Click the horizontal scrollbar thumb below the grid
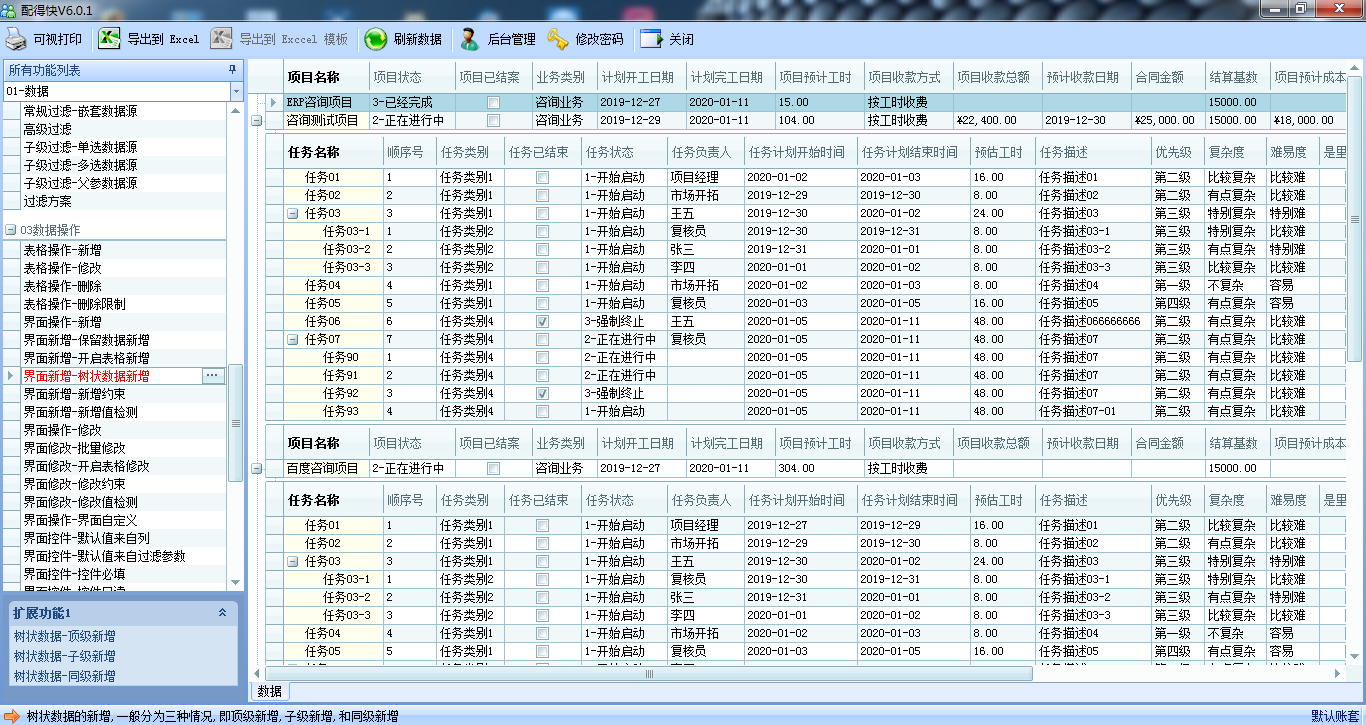The height and width of the screenshot is (725, 1366). 649,674
